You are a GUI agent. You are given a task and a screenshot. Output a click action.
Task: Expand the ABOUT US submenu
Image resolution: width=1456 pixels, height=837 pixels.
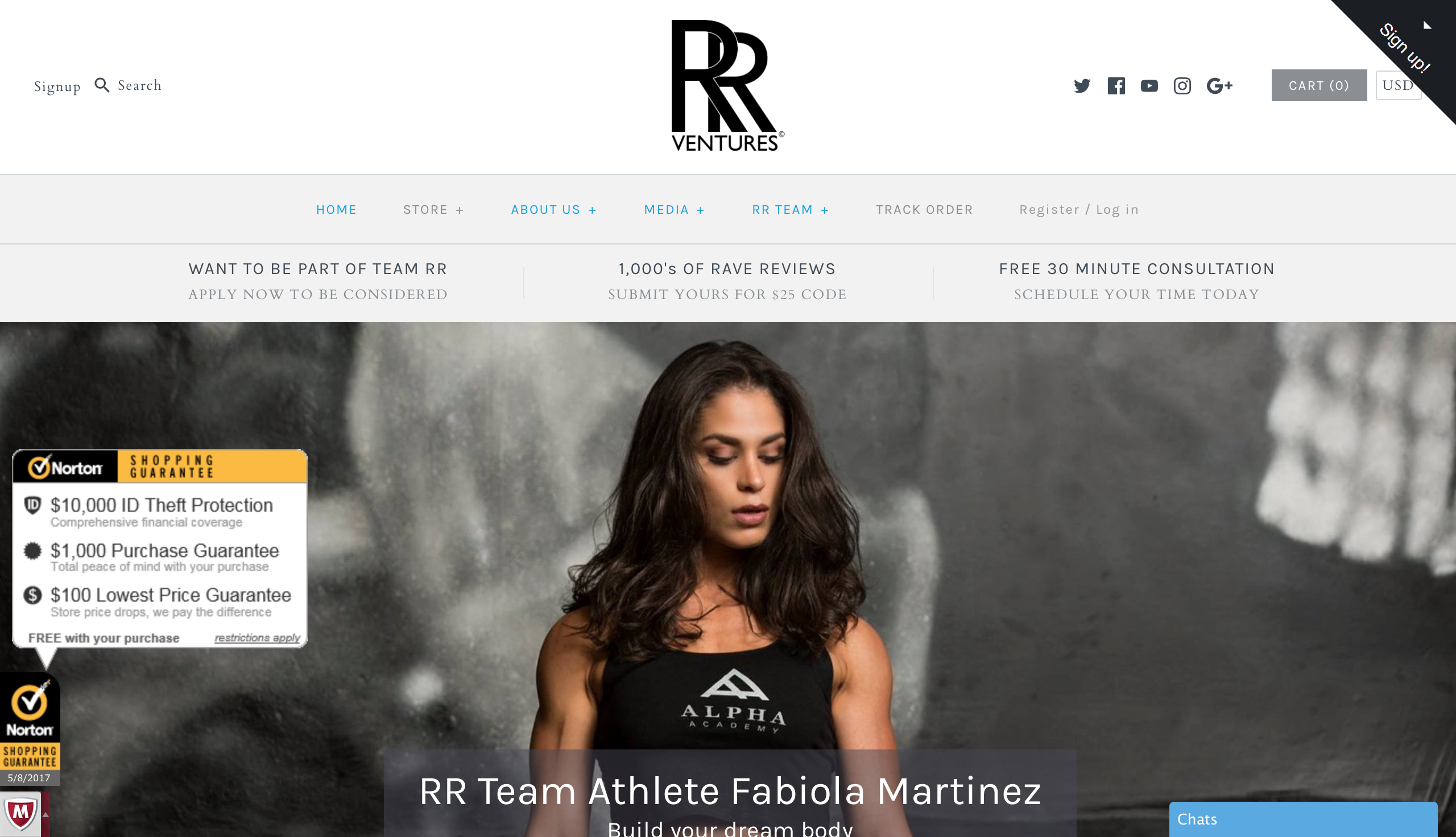click(x=554, y=210)
